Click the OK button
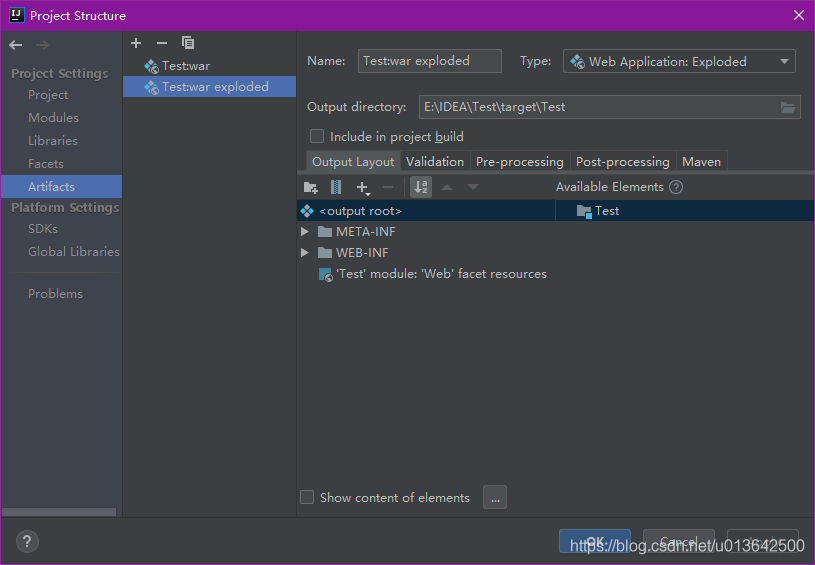This screenshot has width=815, height=565. click(x=595, y=542)
